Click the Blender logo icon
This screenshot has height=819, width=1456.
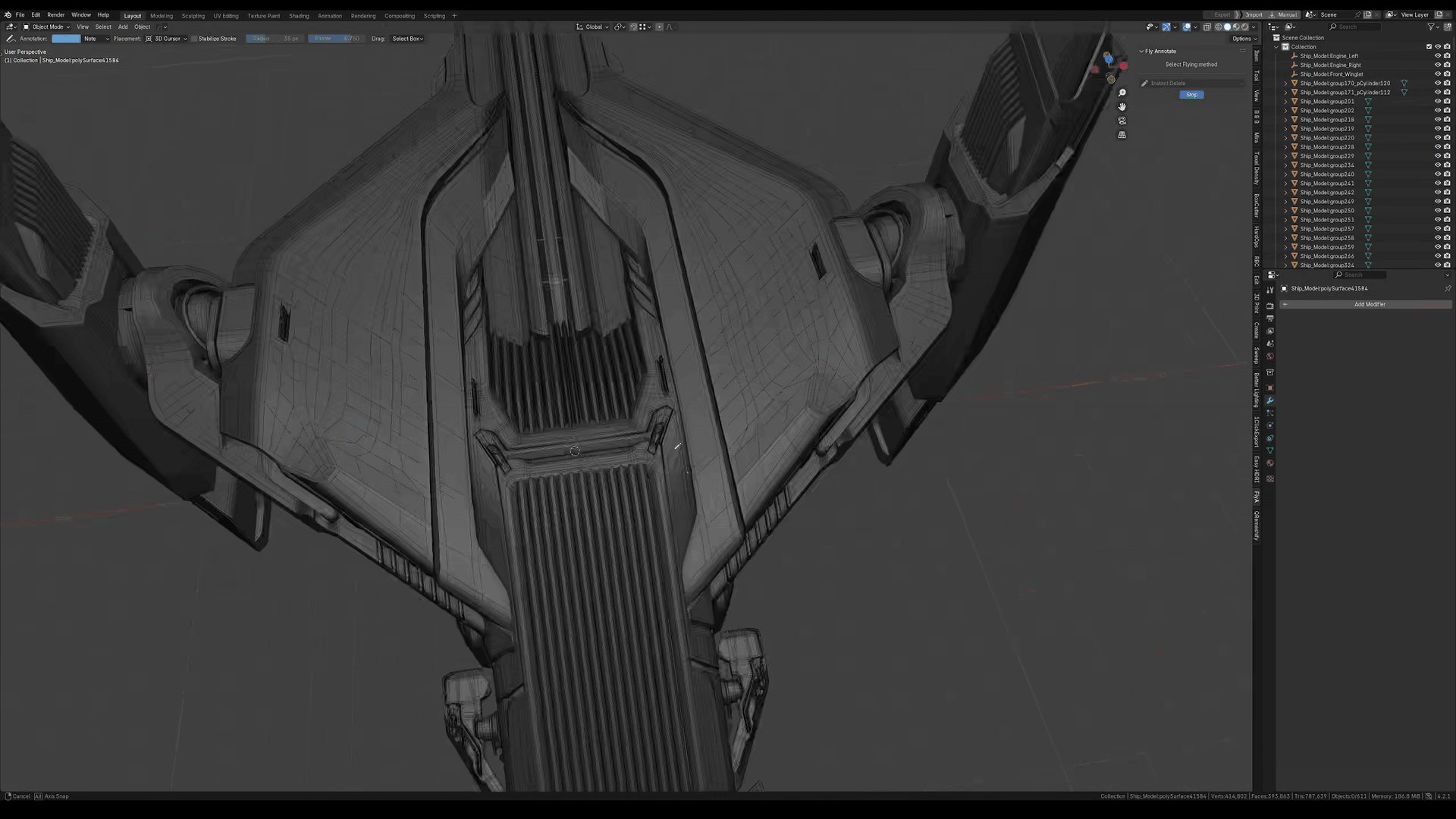[8, 14]
